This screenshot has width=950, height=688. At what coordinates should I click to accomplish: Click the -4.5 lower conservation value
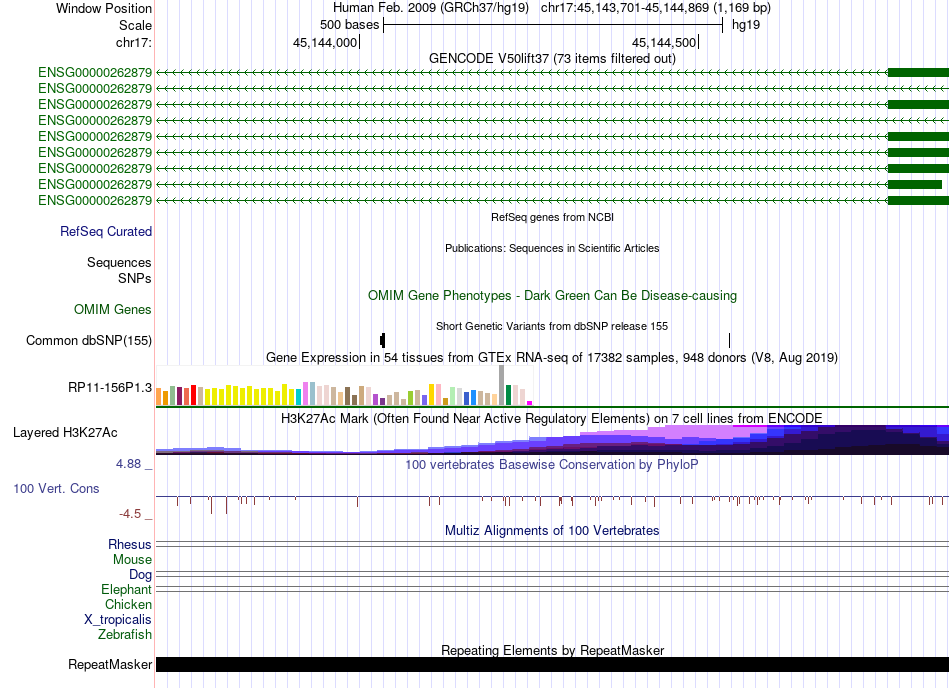130,514
